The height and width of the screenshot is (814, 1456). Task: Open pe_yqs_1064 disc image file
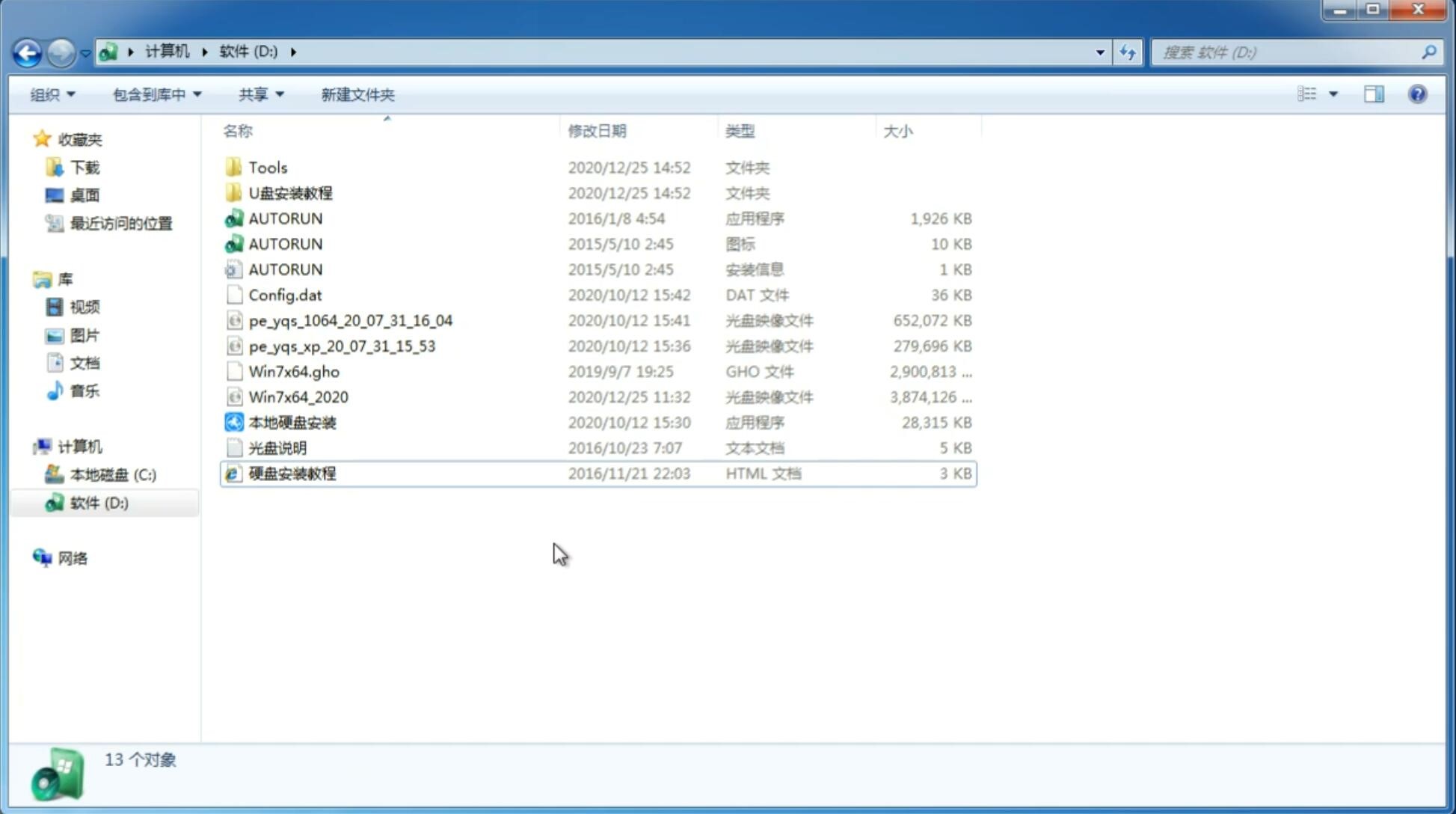pos(350,320)
